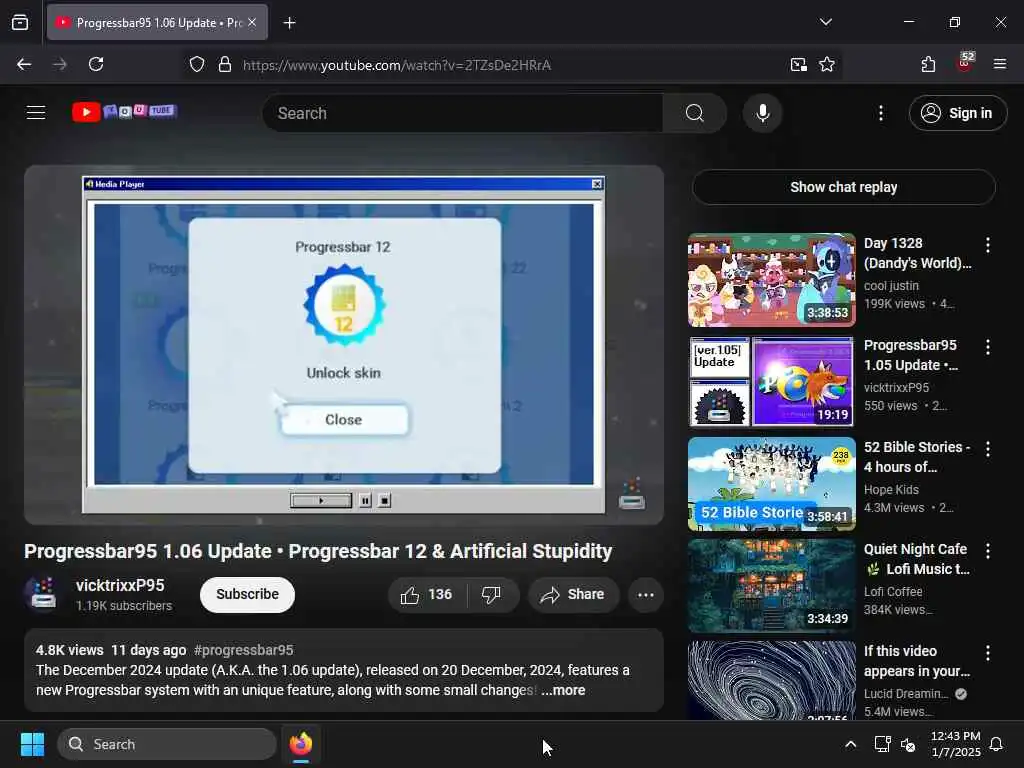
Task: Click the video player area
Action: pyautogui.click(x=344, y=344)
